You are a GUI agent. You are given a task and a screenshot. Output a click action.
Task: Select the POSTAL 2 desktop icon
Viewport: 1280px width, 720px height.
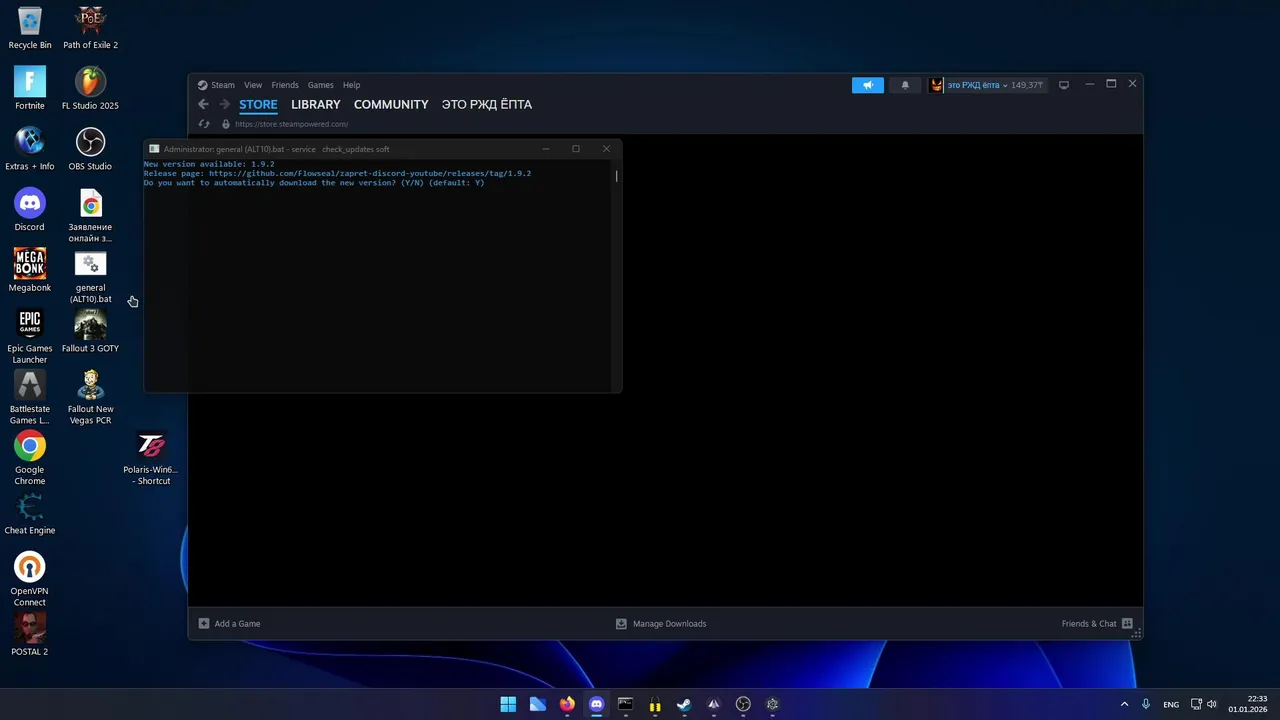30,634
